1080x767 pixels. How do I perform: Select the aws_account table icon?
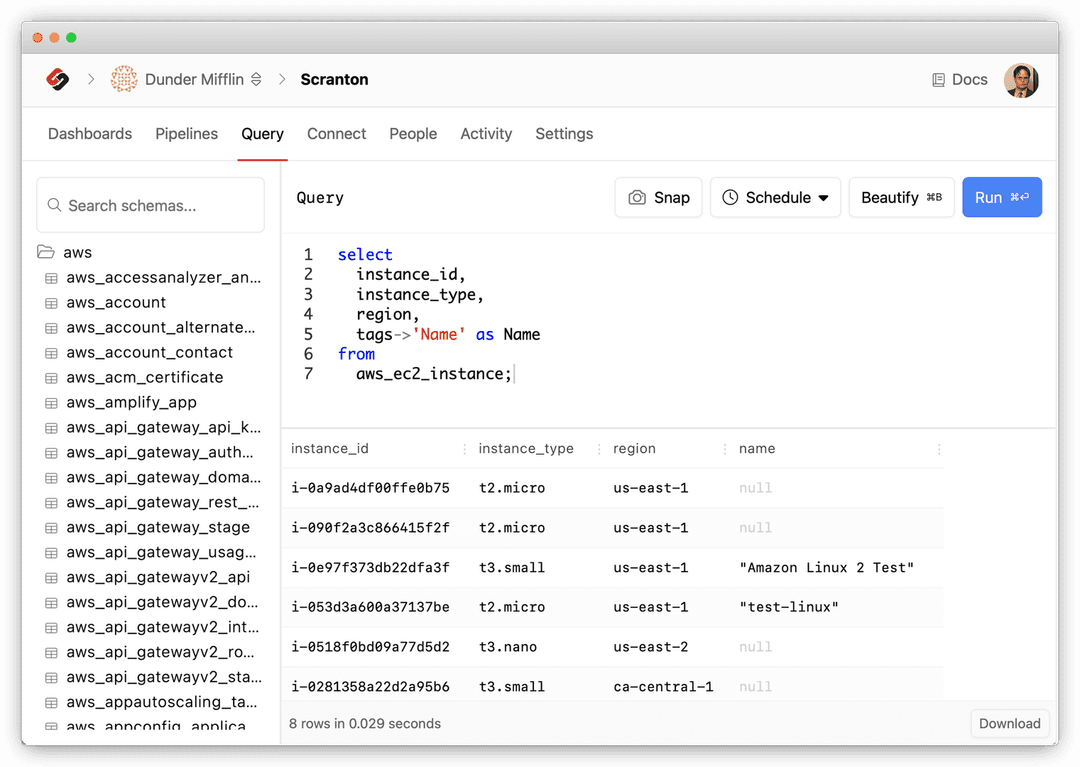pos(51,302)
